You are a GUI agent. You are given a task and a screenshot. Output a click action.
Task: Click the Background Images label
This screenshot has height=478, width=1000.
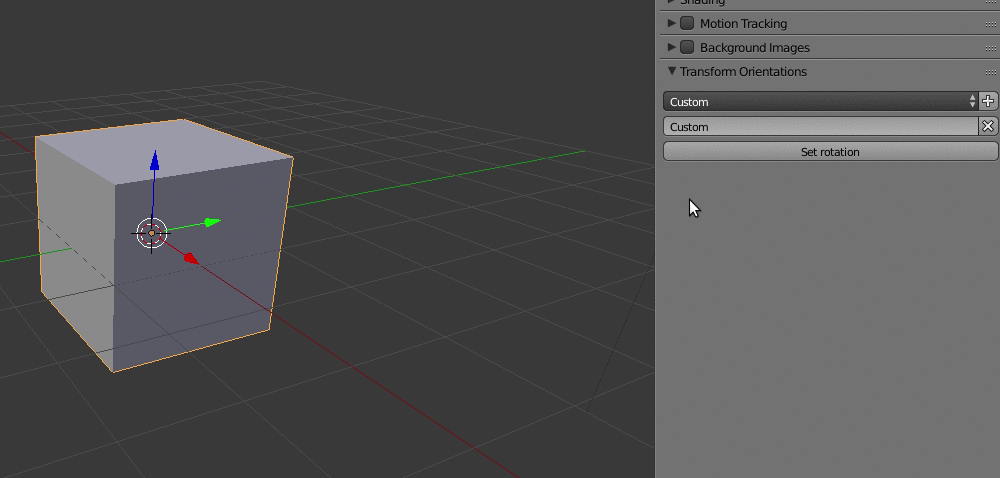pyautogui.click(x=754, y=48)
